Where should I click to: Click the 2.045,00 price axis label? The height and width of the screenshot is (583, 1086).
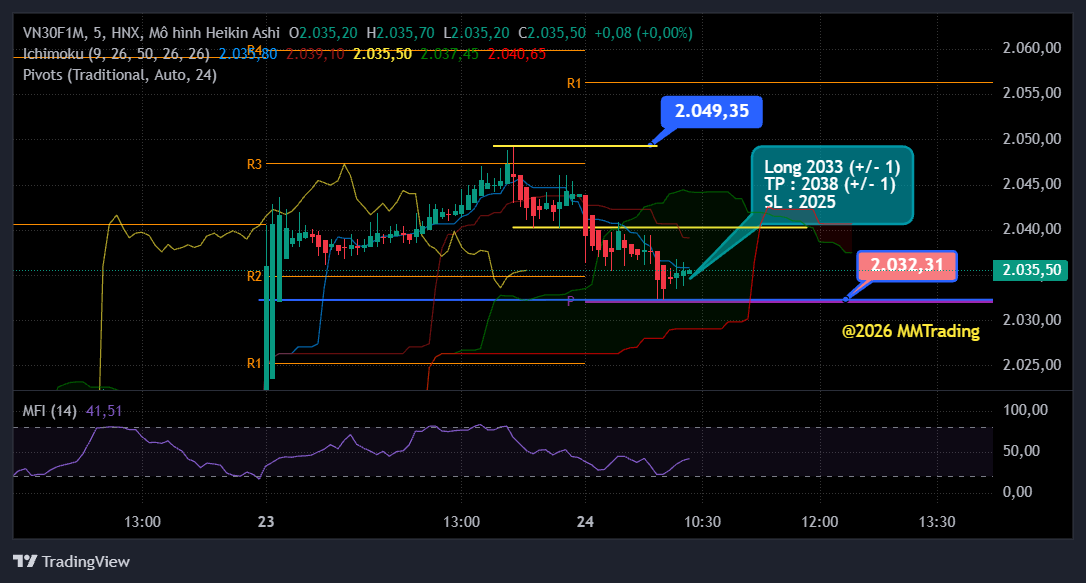click(x=1031, y=183)
